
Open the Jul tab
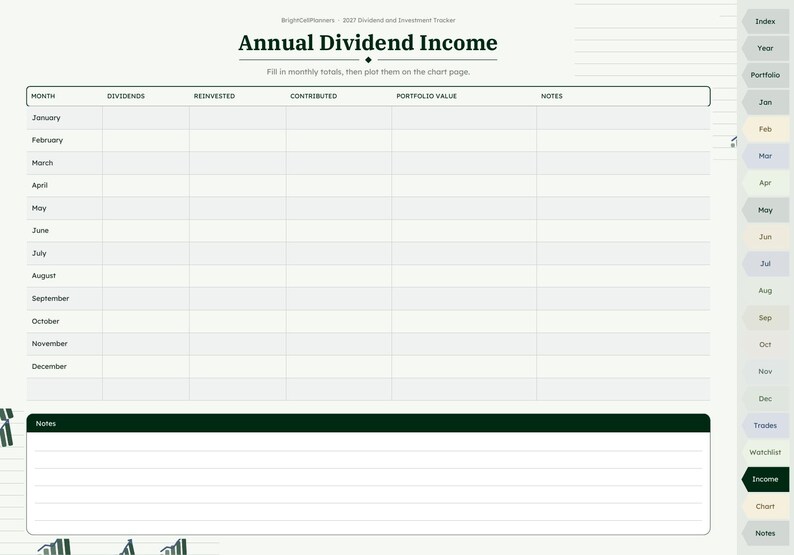(765, 264)
